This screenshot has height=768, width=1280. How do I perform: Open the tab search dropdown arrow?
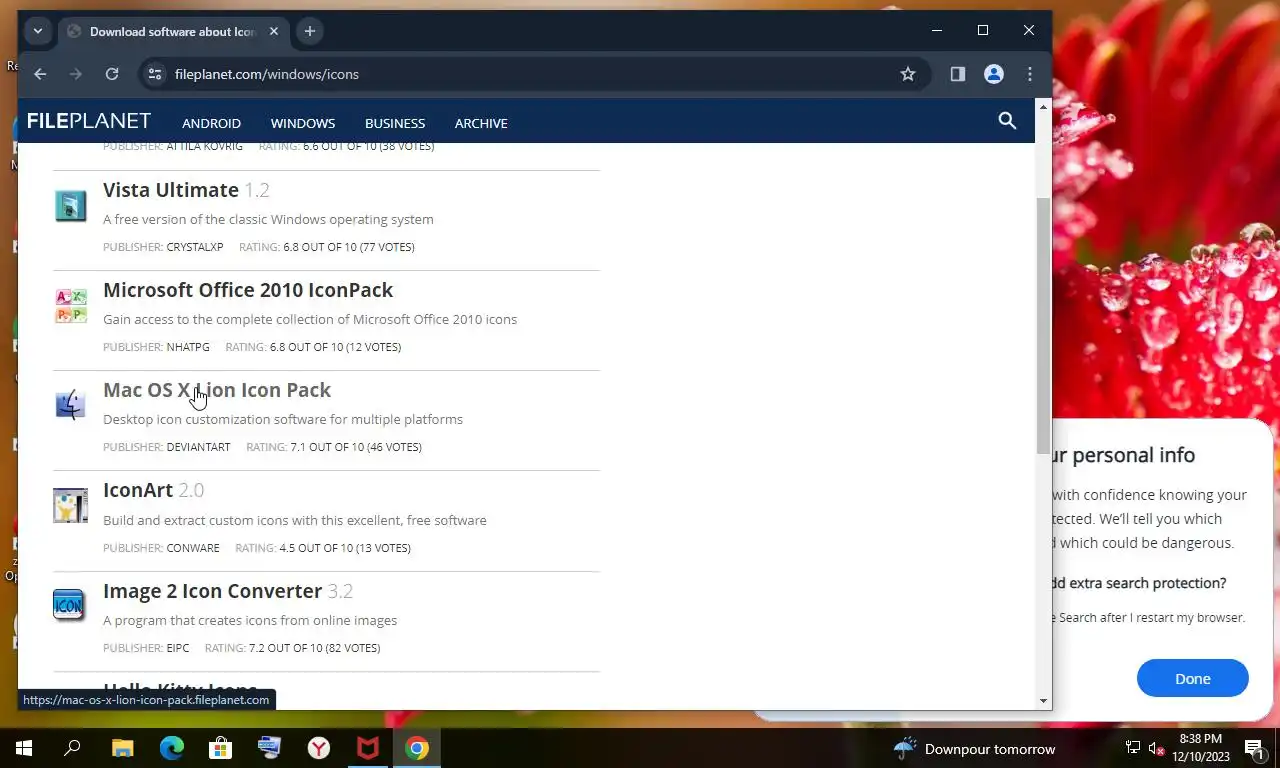click(x=38, y=31)
